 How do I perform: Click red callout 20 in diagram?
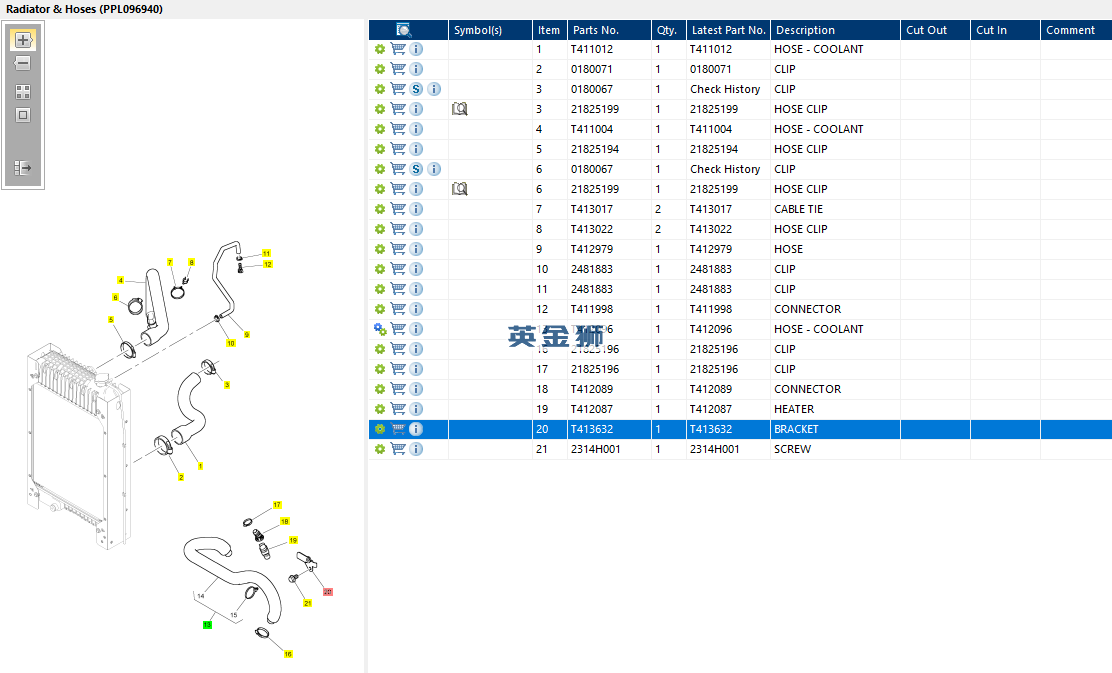[328, 591]
